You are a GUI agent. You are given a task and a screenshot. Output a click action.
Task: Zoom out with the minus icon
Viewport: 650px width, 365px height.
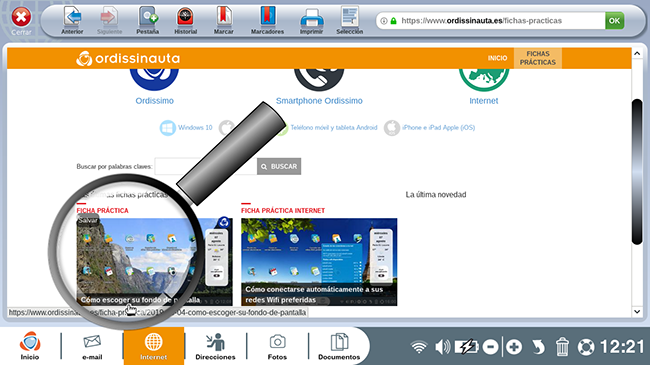[x=490, y=347]
